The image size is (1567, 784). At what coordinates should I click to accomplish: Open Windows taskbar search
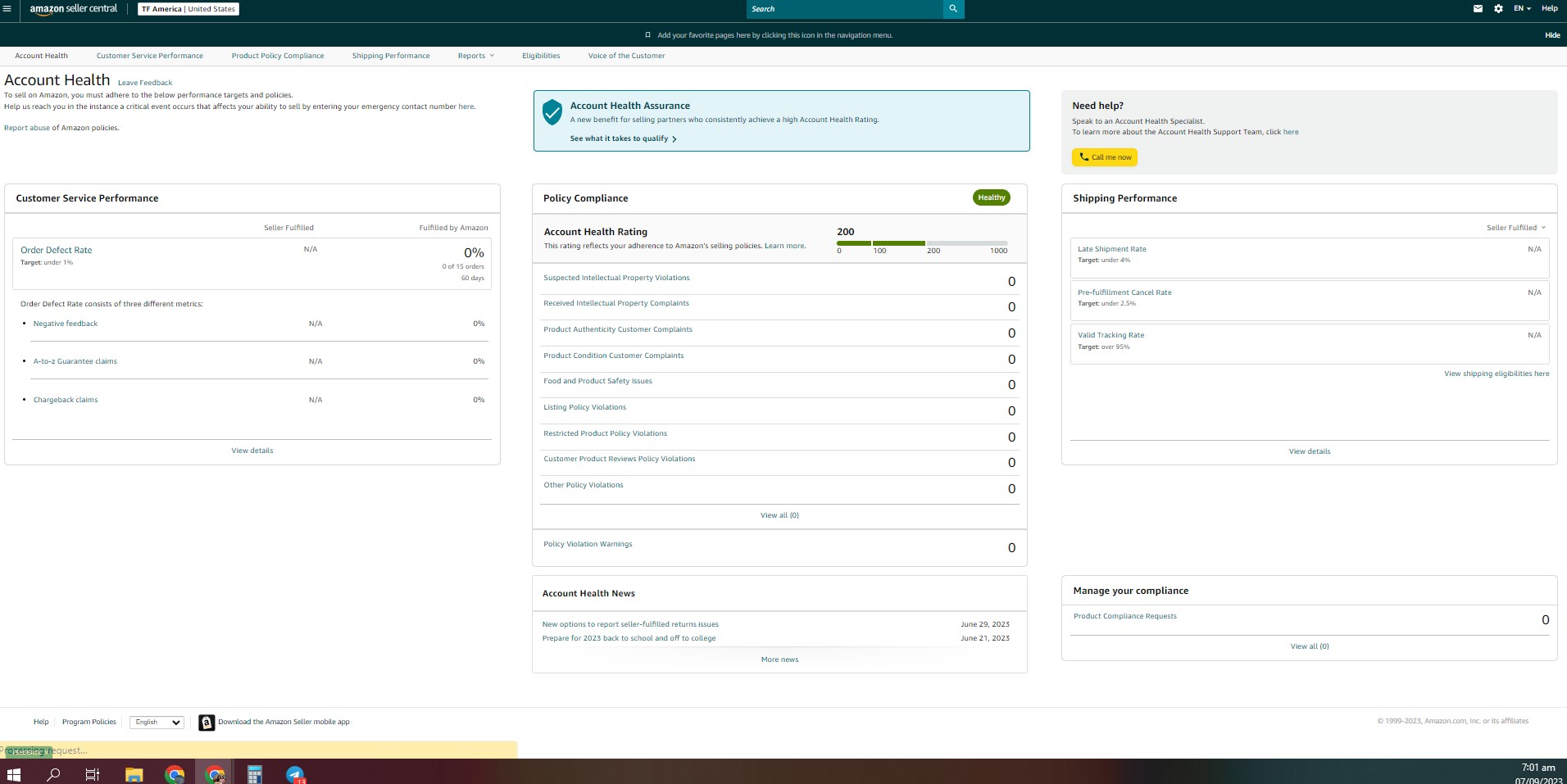53,774
